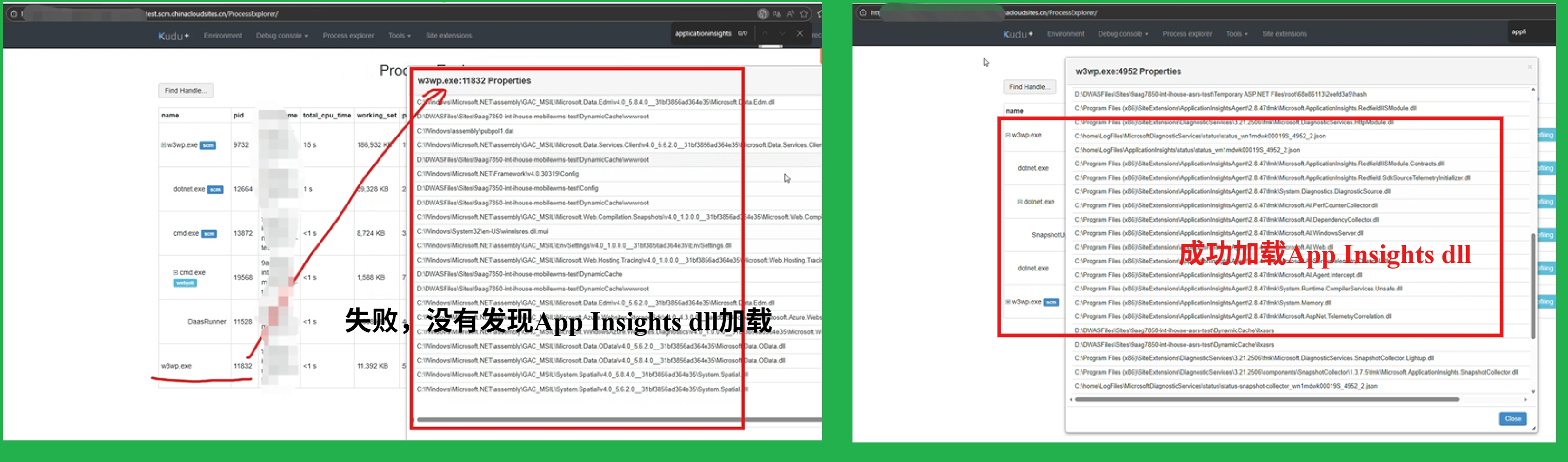Click the webjob badge under cmd.exe 19568
The image size is (1568, 462).
click(185, 283)
